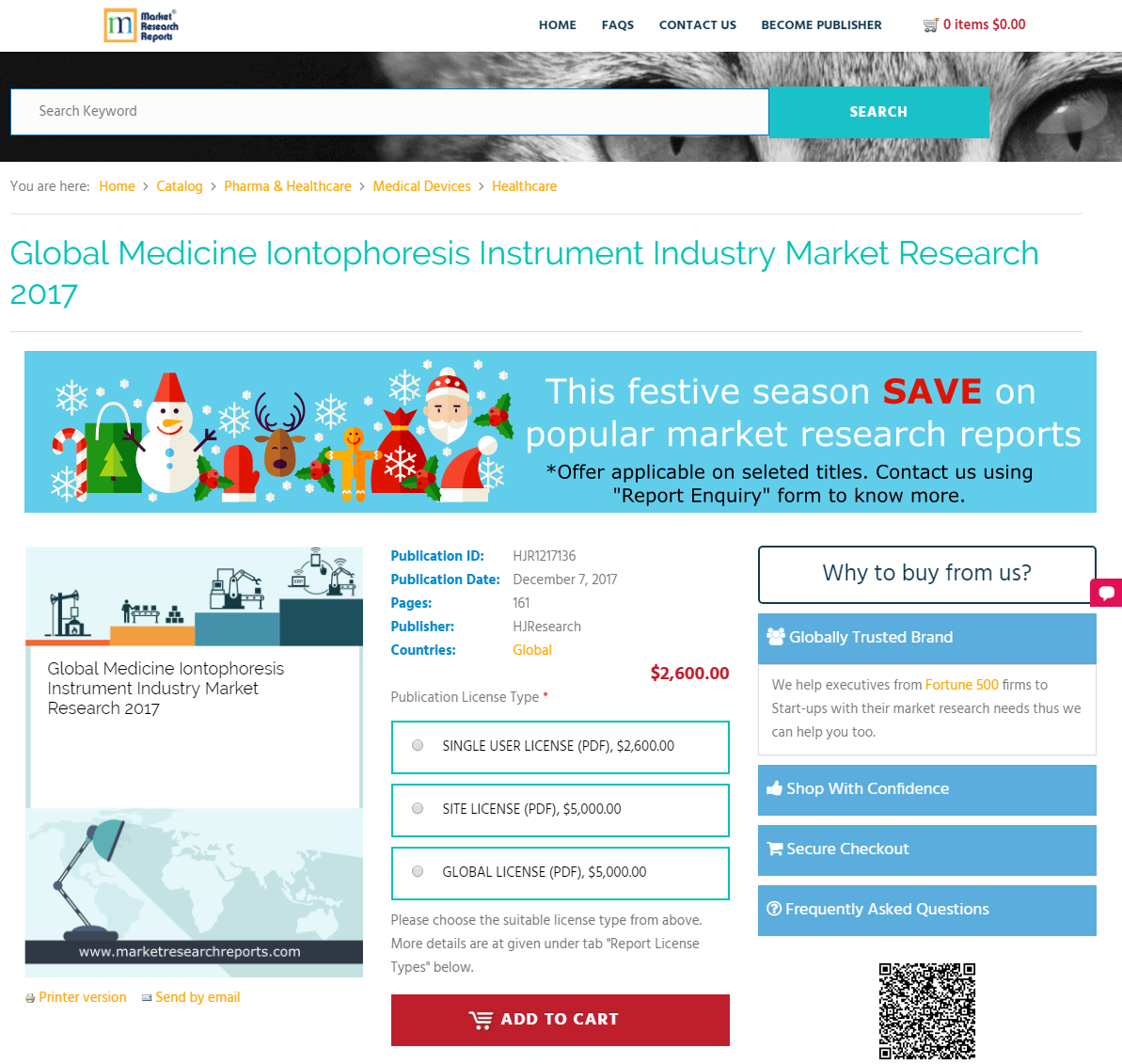This screenshot has width=1122, height=1064.
Task: Click the printer icon beside Printer version
Action: click(x=30, y=998)
